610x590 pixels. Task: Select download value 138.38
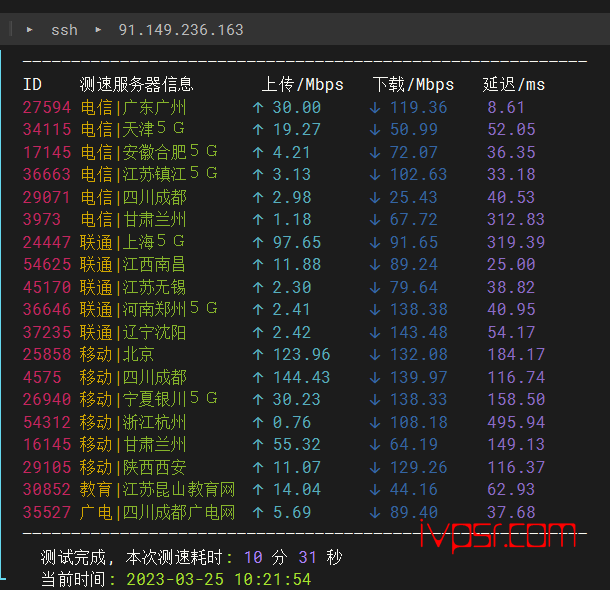pyautogui.click(x=419, y=309)
